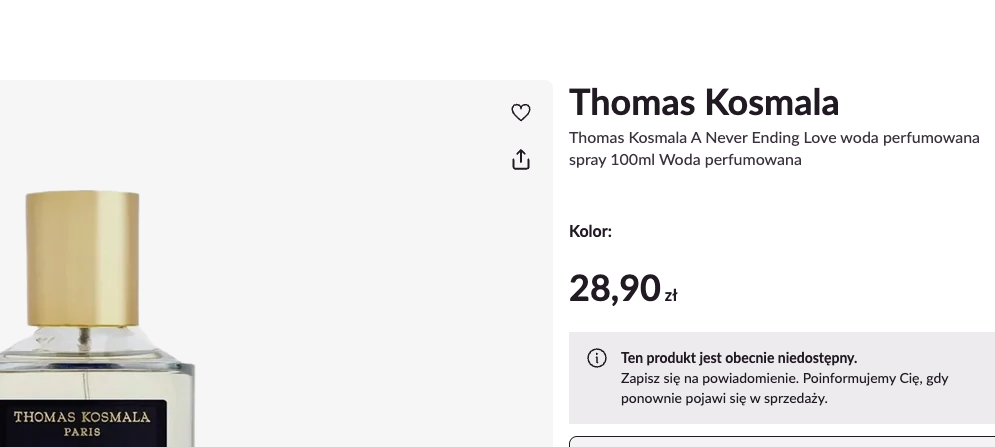Click the PARIS text on bottle label

click(x=82, y=433)
